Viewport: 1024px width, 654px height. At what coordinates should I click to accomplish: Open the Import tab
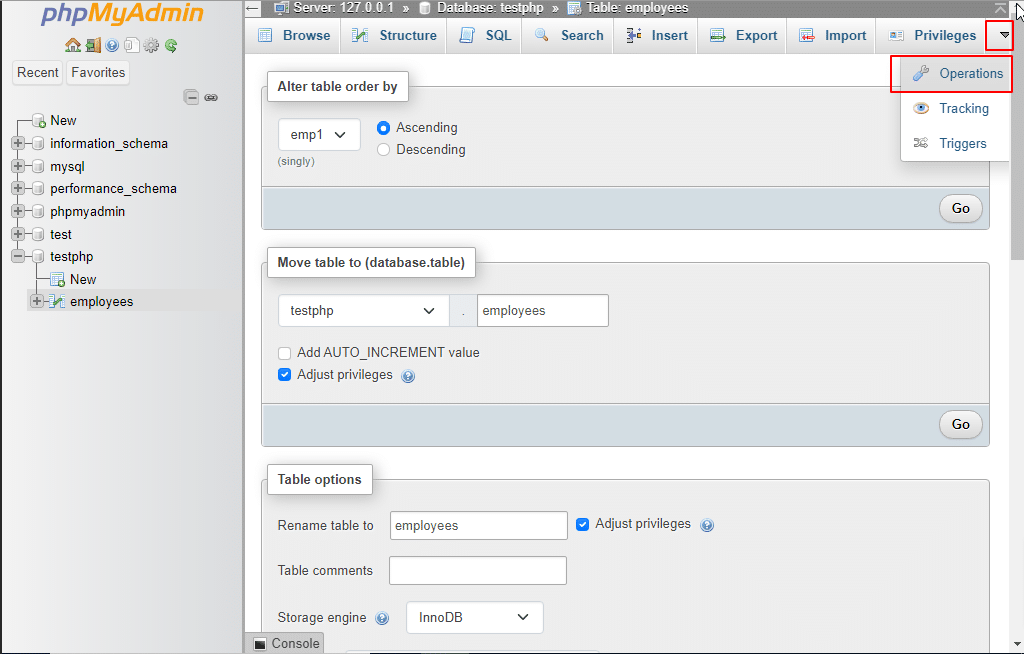pos(832,35)
